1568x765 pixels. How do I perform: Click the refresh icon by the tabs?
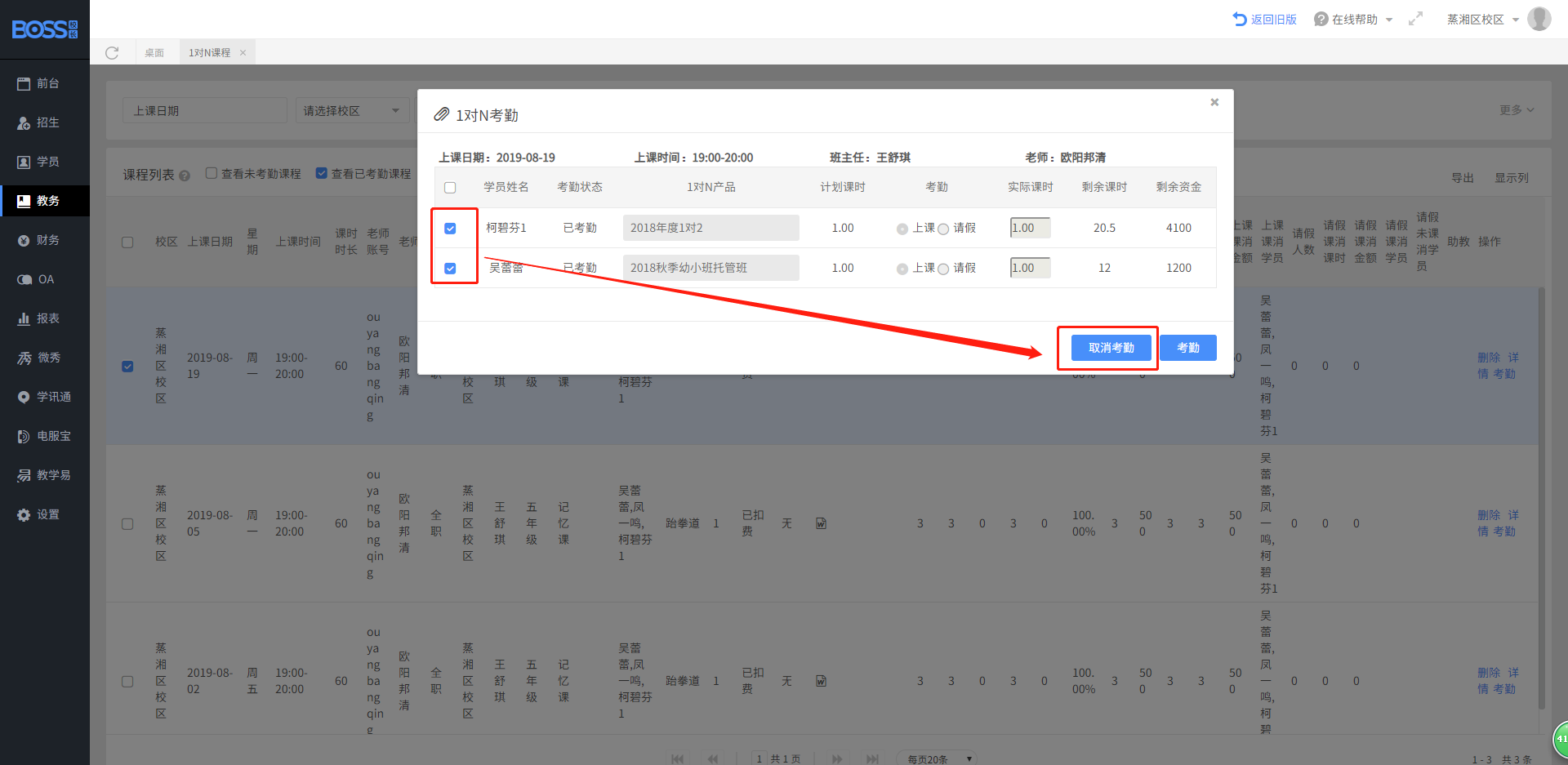[x=112, y=52]
